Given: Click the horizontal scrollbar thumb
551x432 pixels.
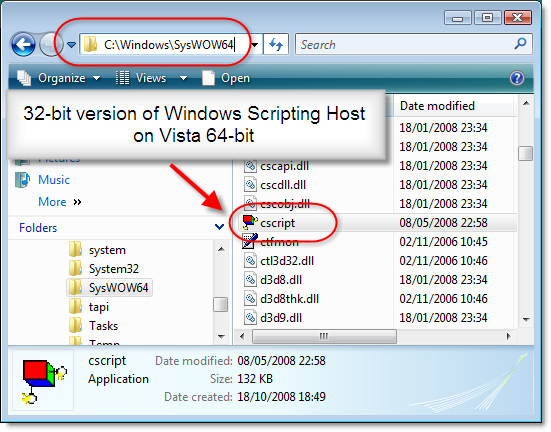Looking at the screenshot, I should (324, 336).
